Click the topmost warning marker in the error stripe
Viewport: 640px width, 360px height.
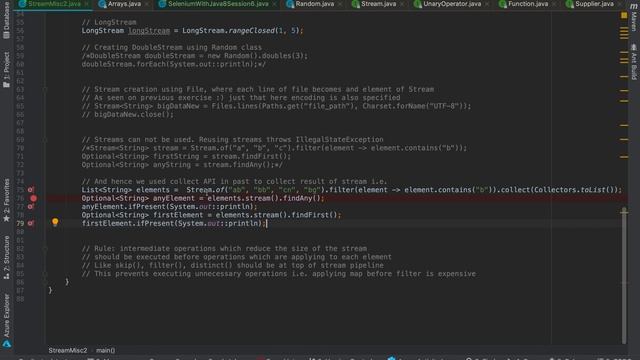click(624, 29)
